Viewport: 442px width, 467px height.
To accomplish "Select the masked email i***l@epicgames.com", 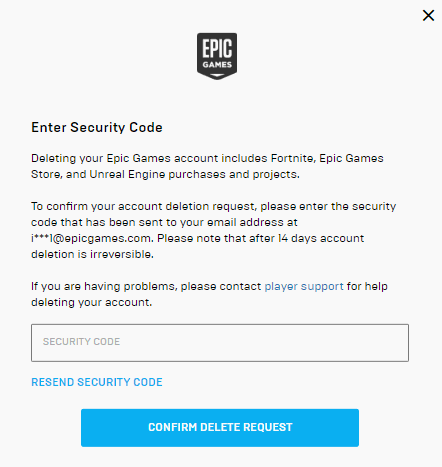I will click(x=92, y=238).
